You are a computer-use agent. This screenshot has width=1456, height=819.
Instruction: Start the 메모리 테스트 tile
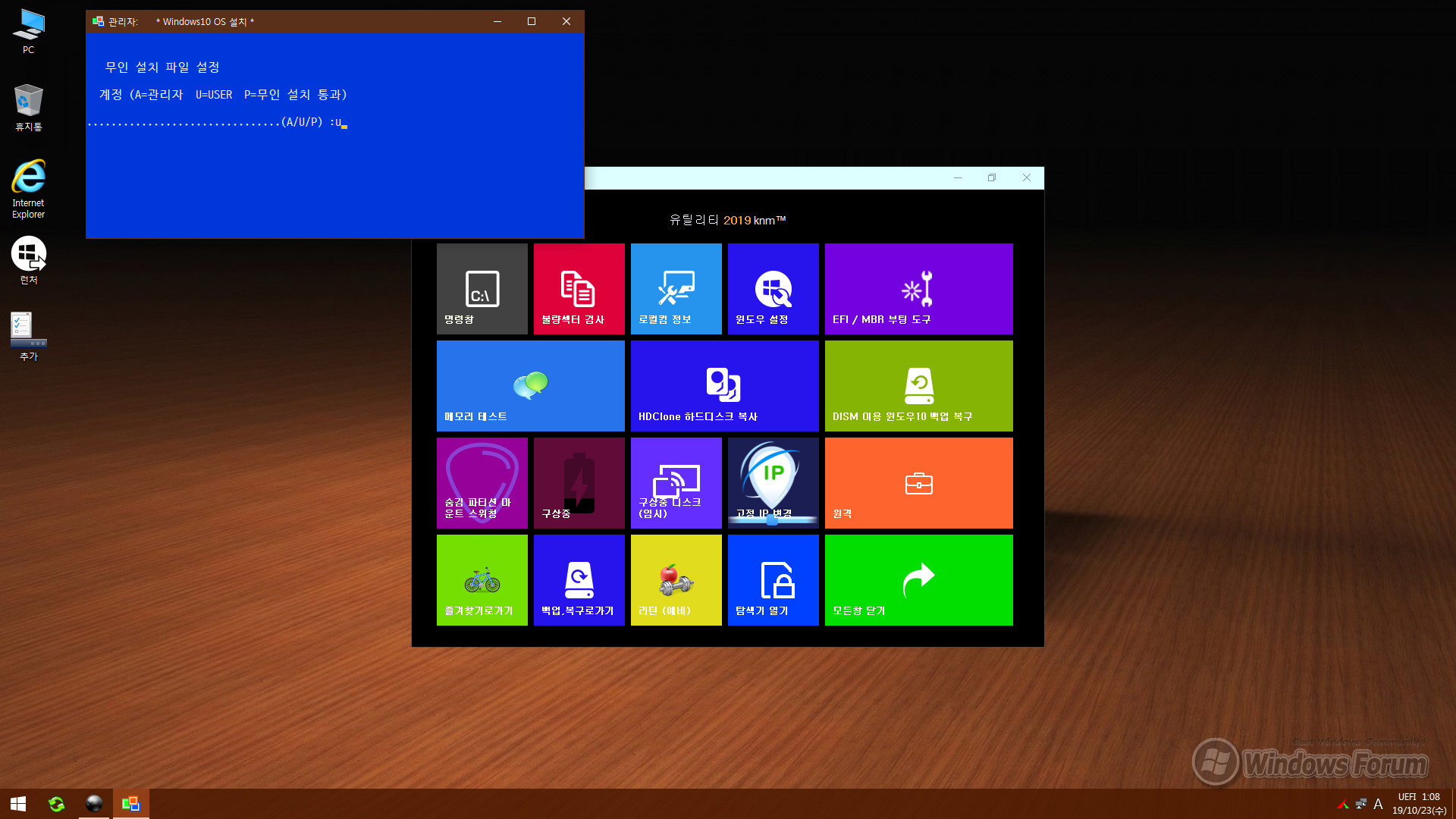tap(531, 386)
